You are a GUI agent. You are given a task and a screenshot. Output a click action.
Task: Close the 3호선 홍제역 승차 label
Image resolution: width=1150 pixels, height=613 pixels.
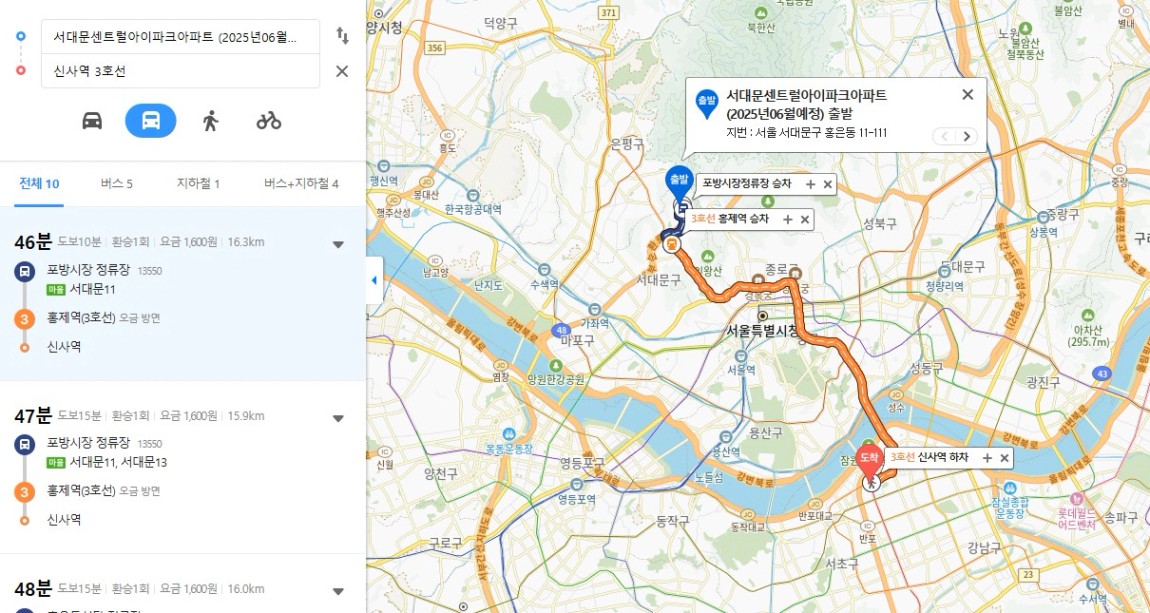point(805,219)
